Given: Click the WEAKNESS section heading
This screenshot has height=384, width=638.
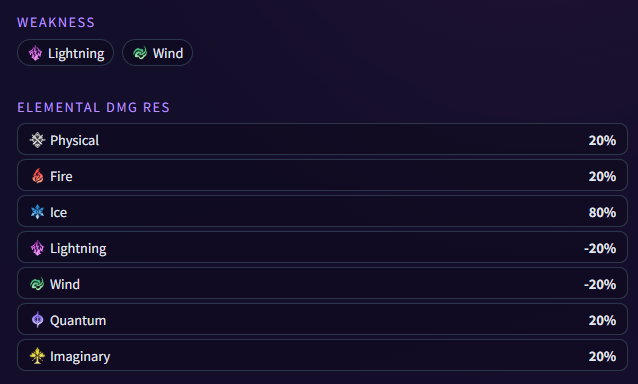Looking at the screenshot, I should point(56,22).
